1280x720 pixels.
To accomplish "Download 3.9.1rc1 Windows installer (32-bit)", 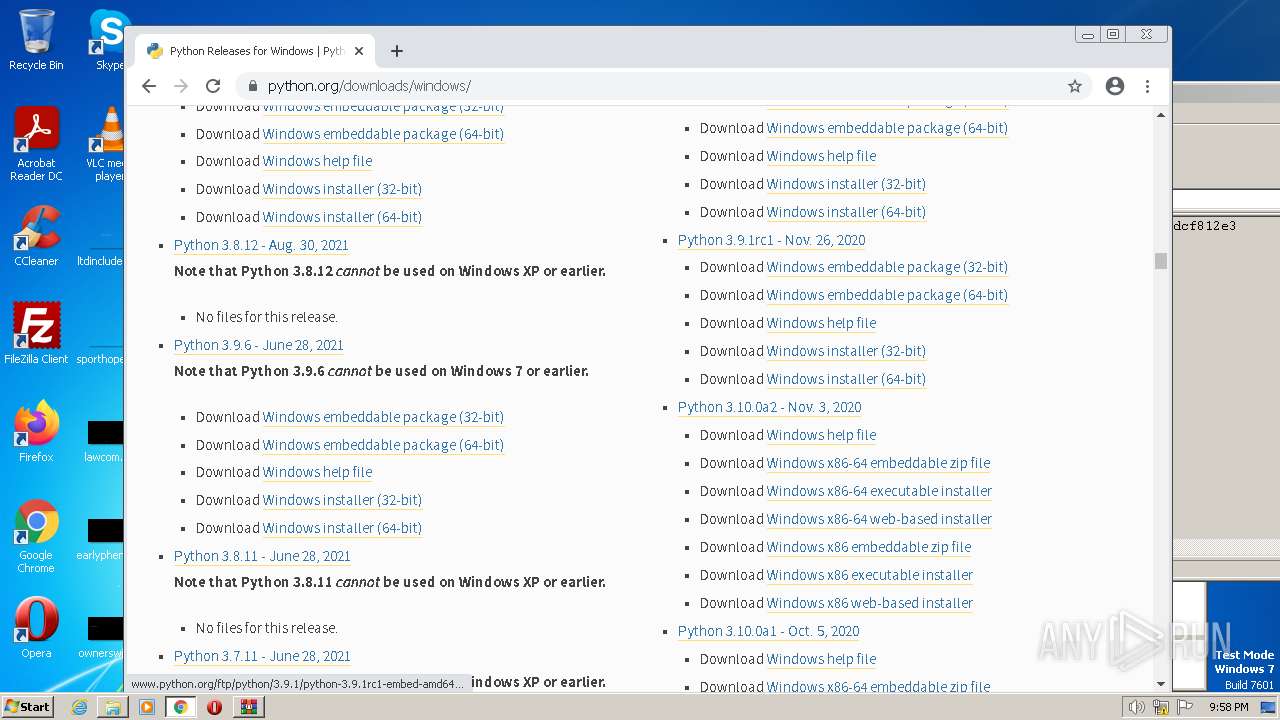I will coord(846,351).
